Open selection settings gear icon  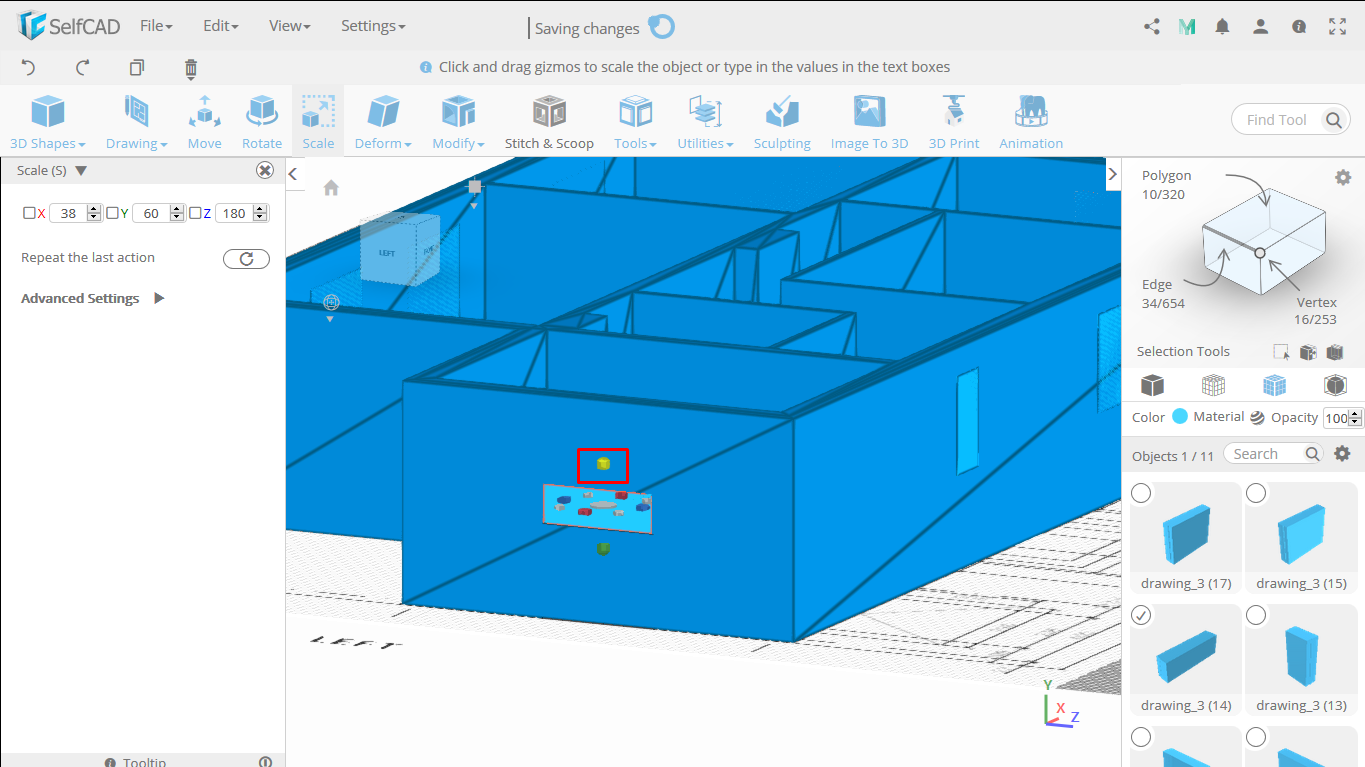tap(1343, 177)
